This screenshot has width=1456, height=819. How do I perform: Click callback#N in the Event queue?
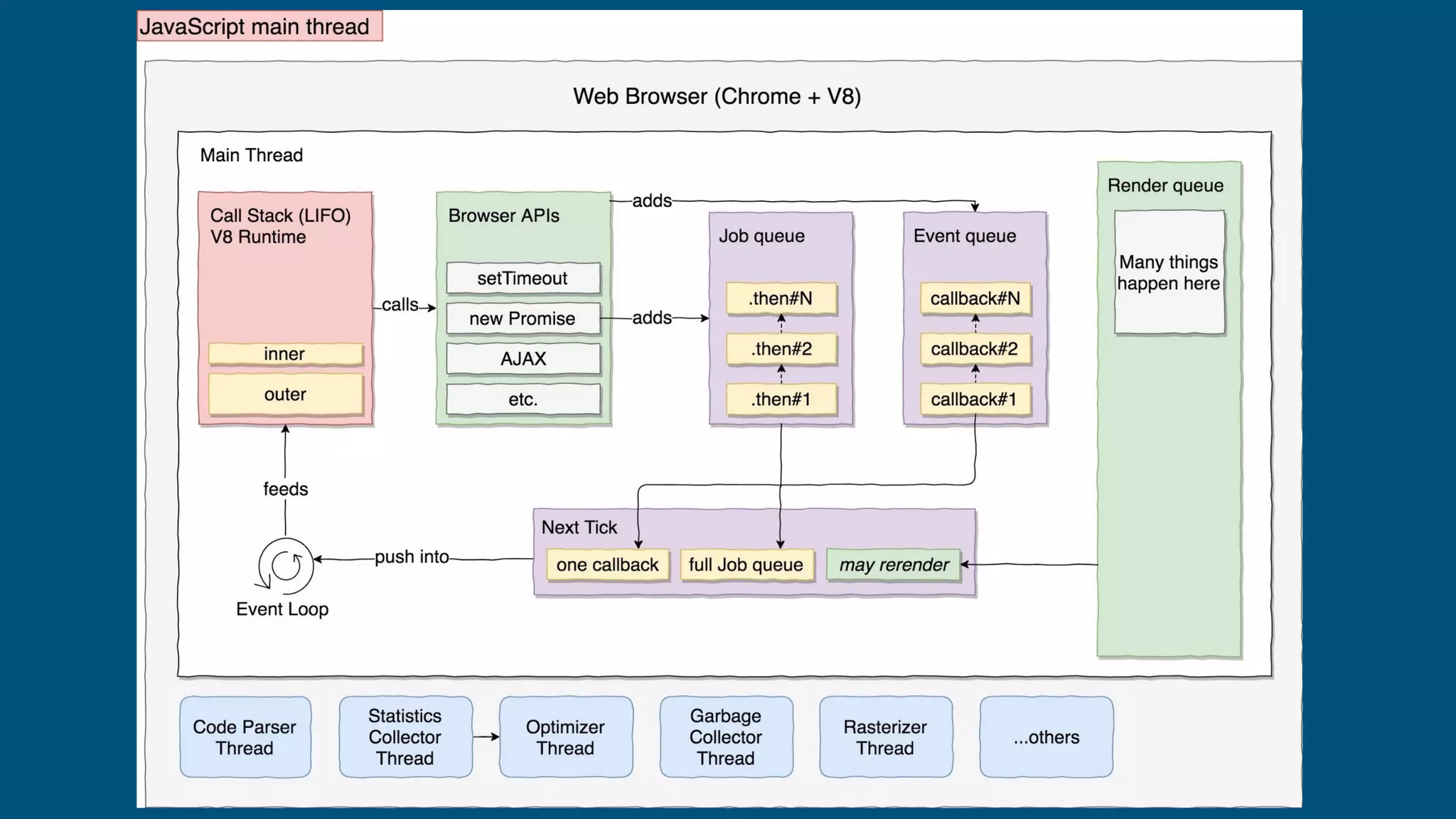tap(975, 299)
